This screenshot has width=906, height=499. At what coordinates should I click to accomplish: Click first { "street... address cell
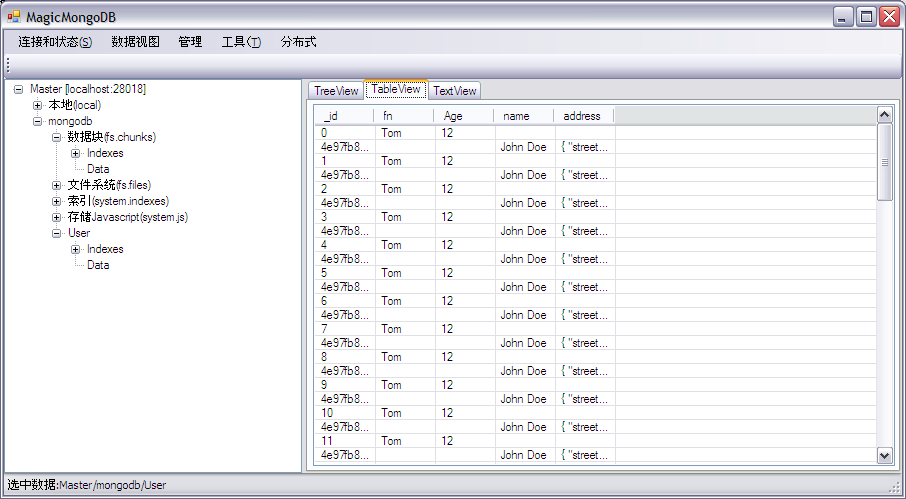coord(584,147)
